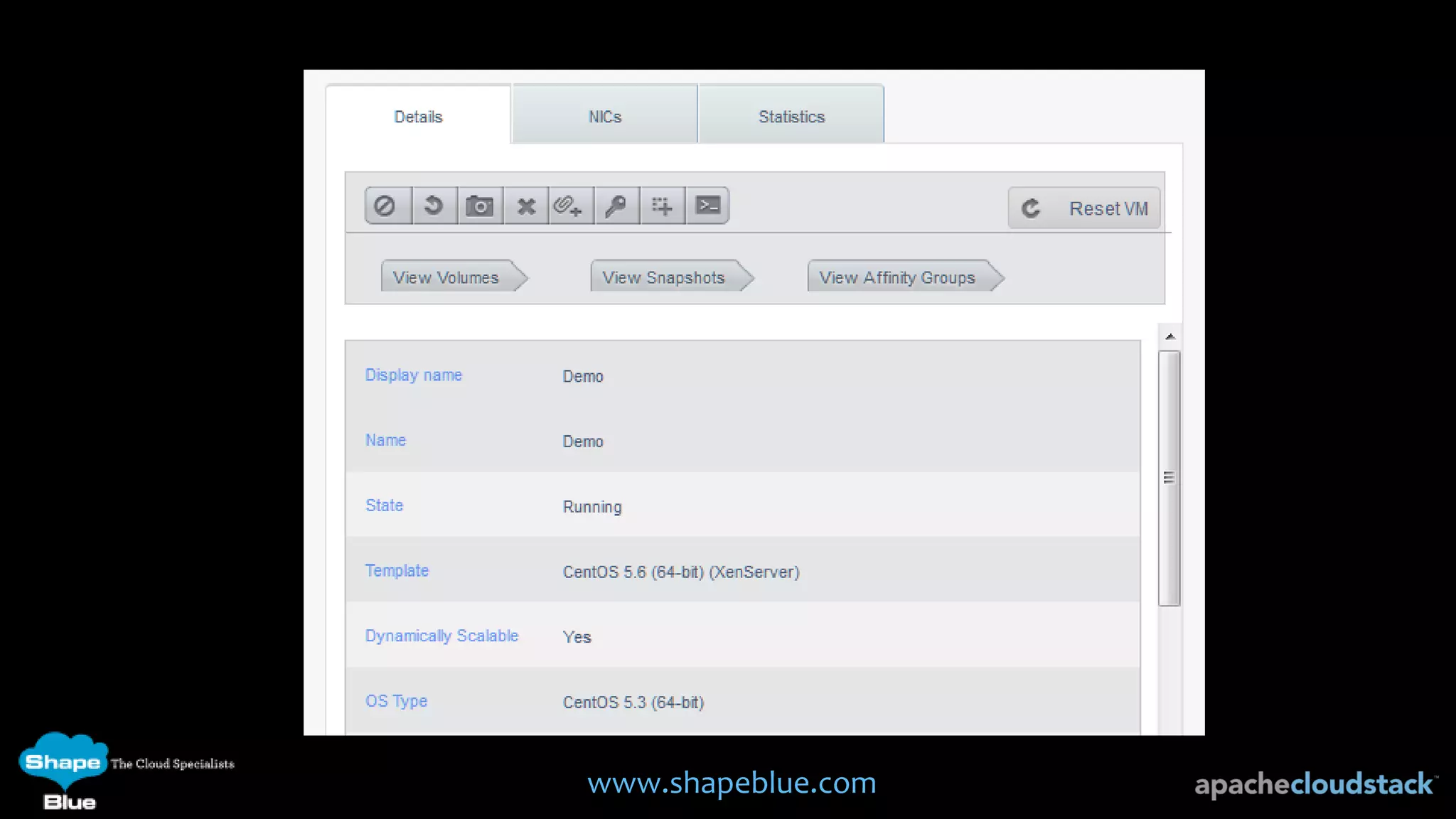Click the Reset Password key icon
The height and width of the screenshot is (819, 1456).
point(616,206)
